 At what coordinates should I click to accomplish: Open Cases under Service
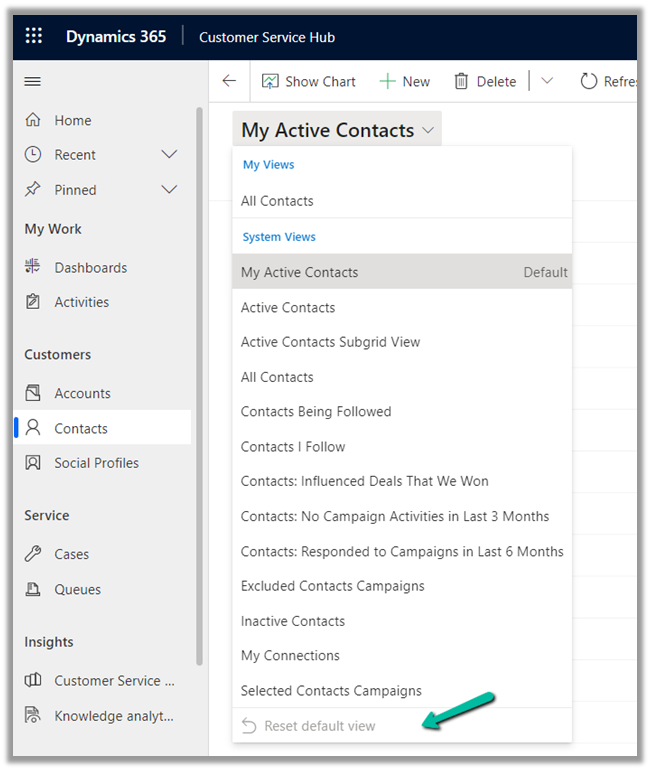[x=71, y=554]
